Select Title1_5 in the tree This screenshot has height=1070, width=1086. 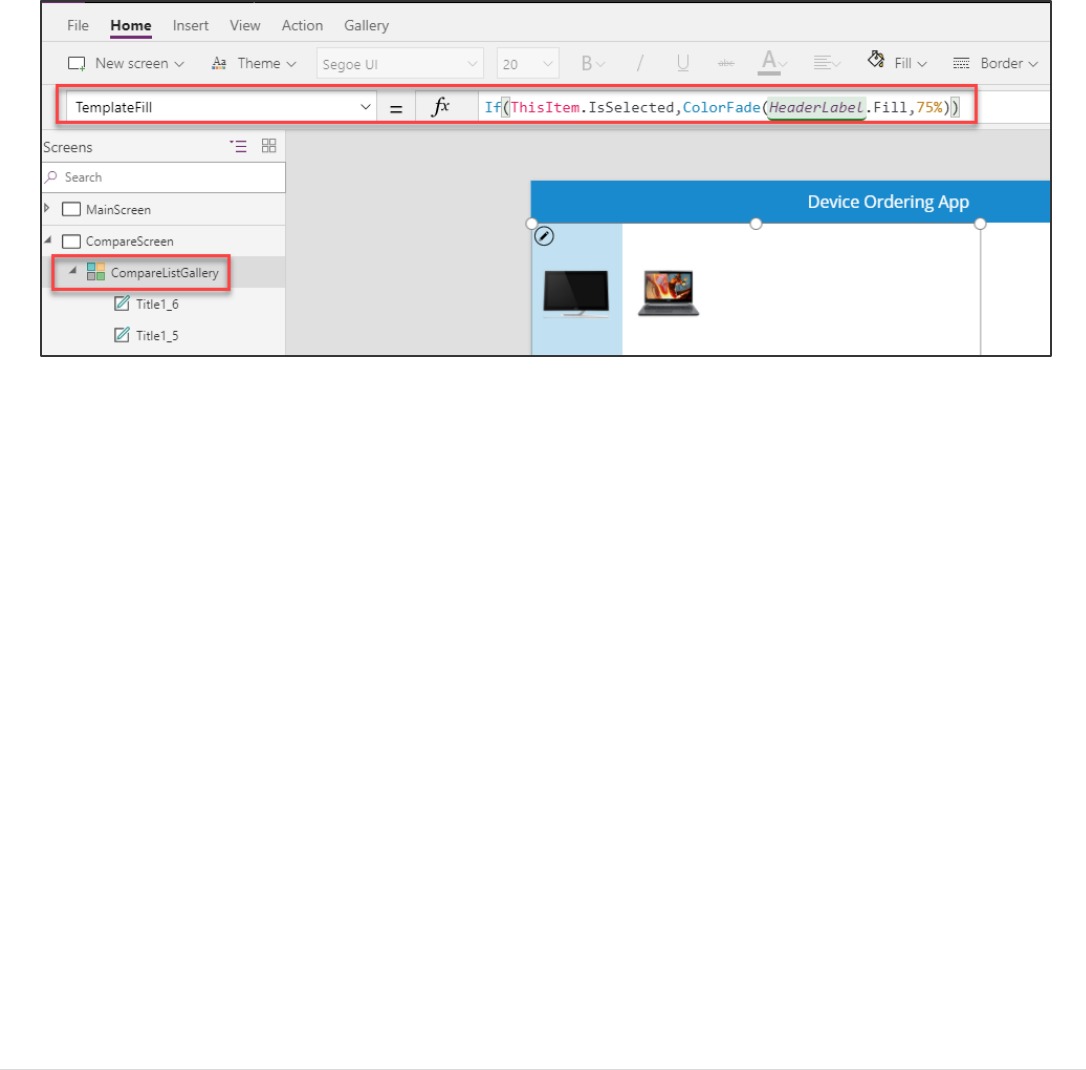157,336
